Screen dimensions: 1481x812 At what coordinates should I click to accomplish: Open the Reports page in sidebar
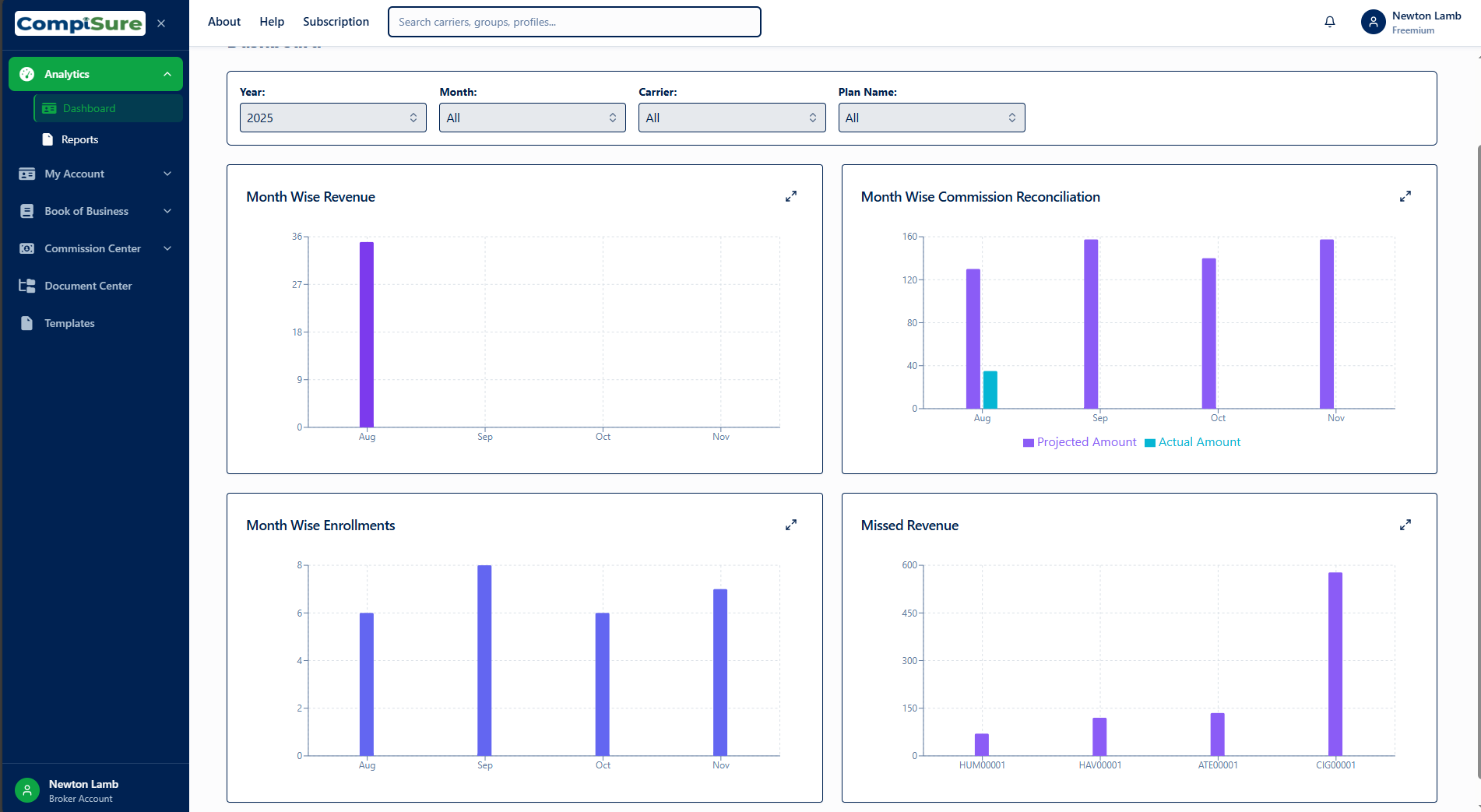pos(79,139)
